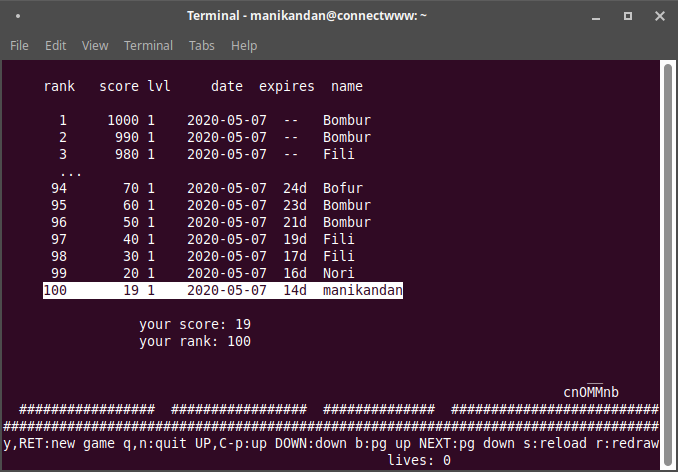Click 'NEXT:pg down' hint
Viewport: 678px width, 472px height.
pyautogui.click(x=467, y=443)
